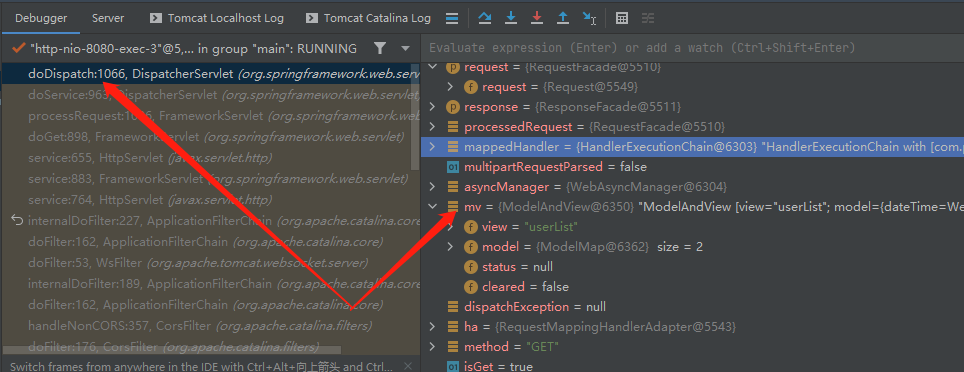Viewport: 964px width, 372px height.
Task: Click the drop frame icon beside internalDoFilter:227
Action: click(17, 221)
